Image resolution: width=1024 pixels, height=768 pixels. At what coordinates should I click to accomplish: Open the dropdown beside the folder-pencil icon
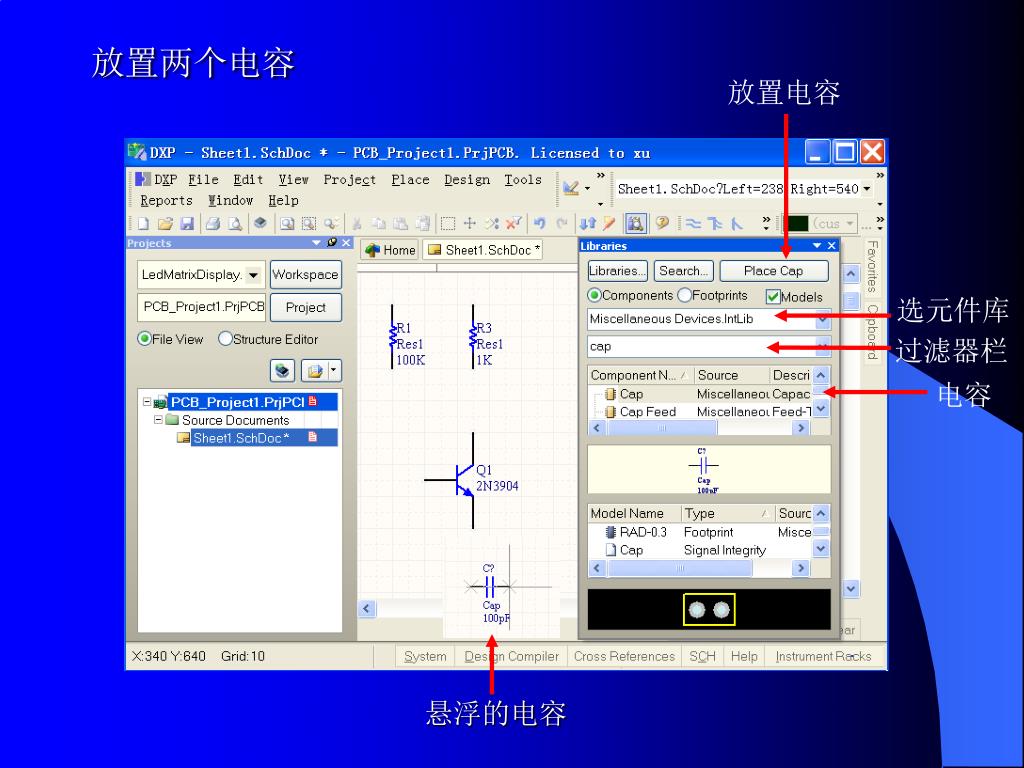click(334, 370)
